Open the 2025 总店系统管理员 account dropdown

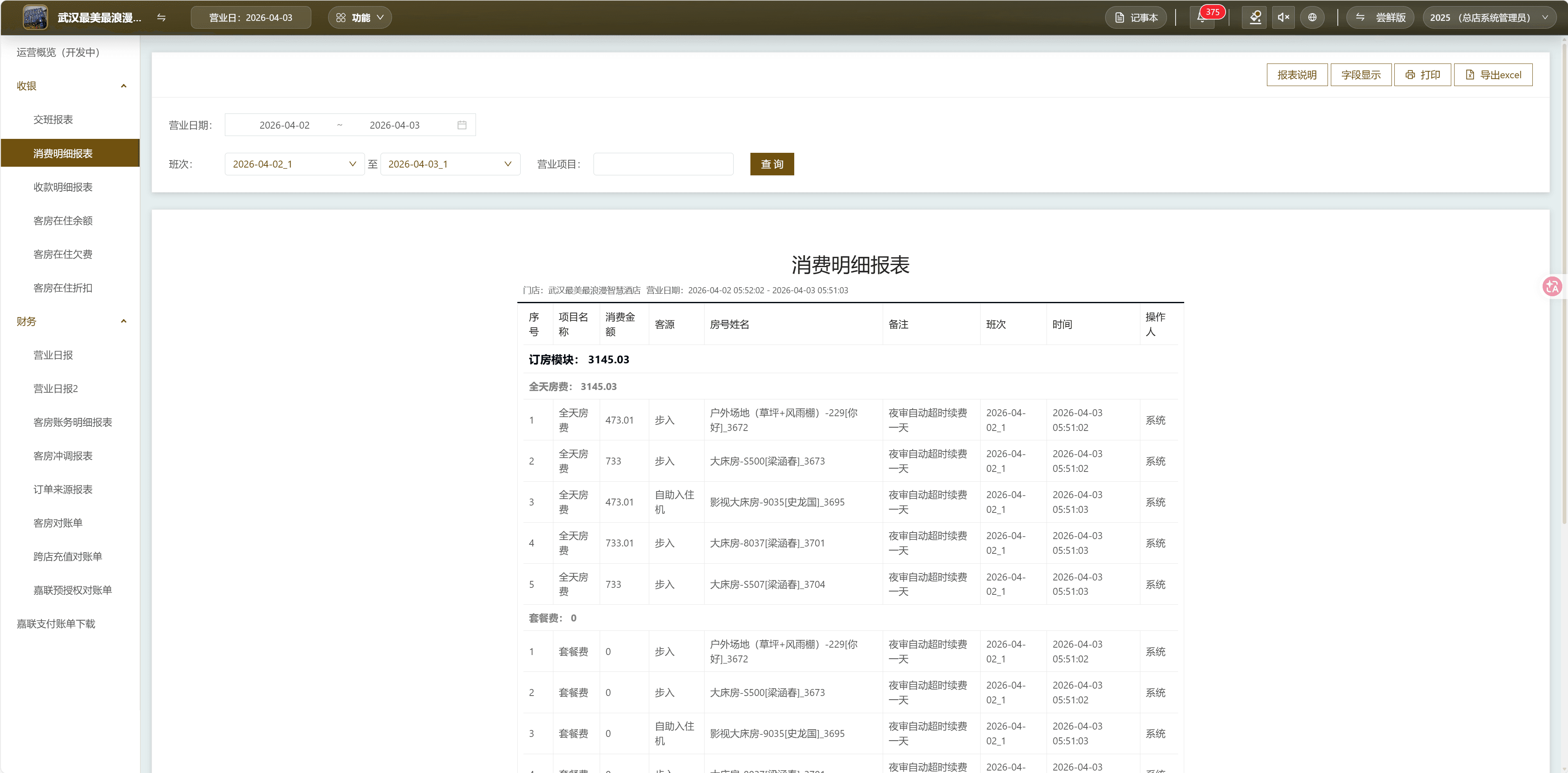tap(1489, 18)
